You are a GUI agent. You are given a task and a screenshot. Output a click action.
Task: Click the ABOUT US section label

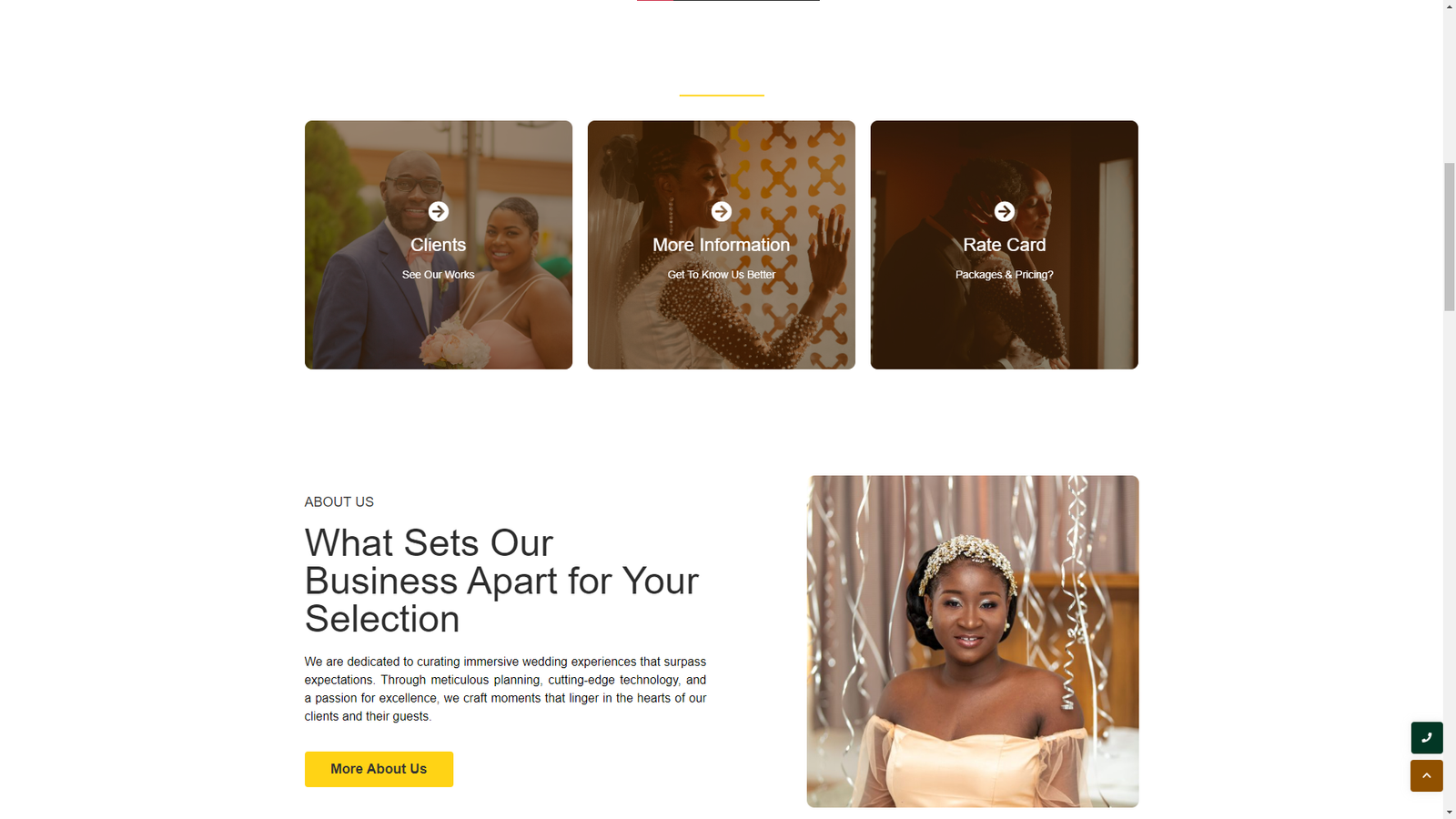tap(339, 502)
